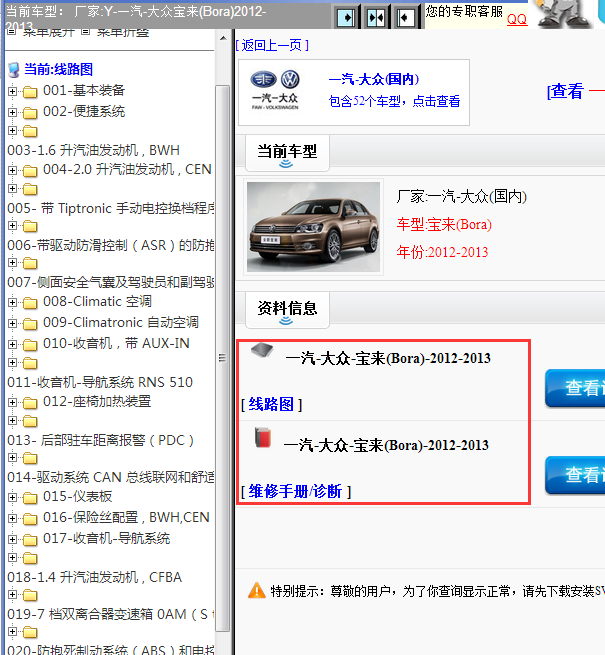Click the 当前:线路图 tree root icon
The image size is (605, 655).
click(14, 70)
